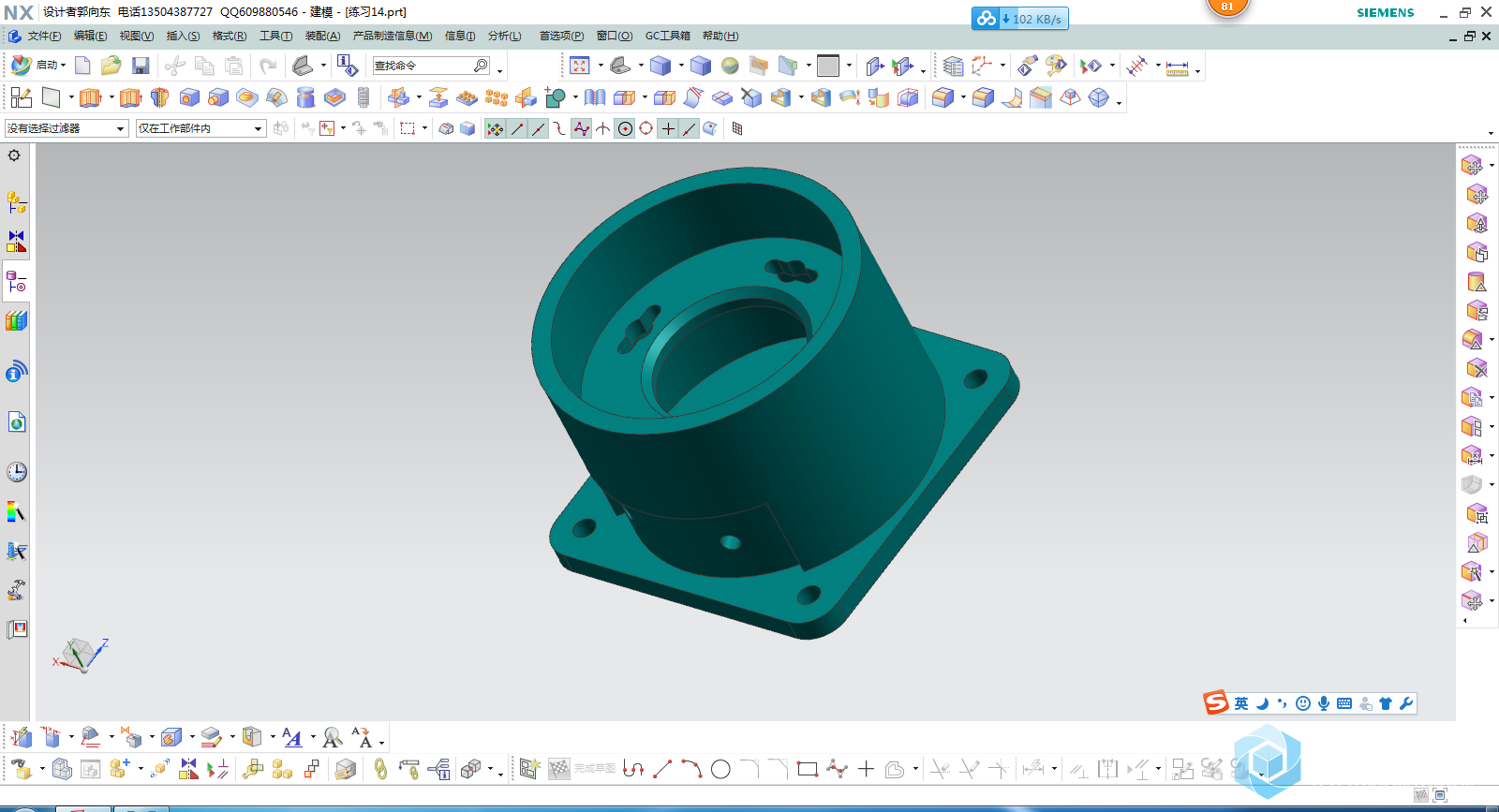Toggle Snap to Control Point
Viewport: 1499px width, 812px height.
[560, 129]
